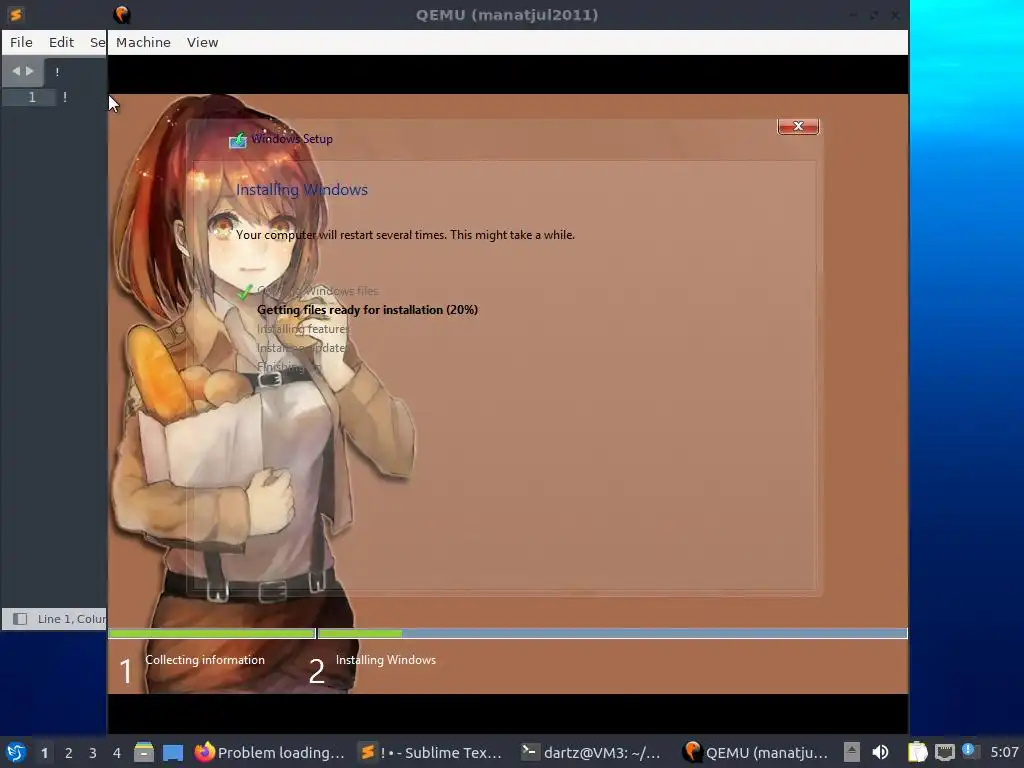Click the "Installing Windows" step 2 label
This screenshot has height=768, width=1024.
pos(385,660)
